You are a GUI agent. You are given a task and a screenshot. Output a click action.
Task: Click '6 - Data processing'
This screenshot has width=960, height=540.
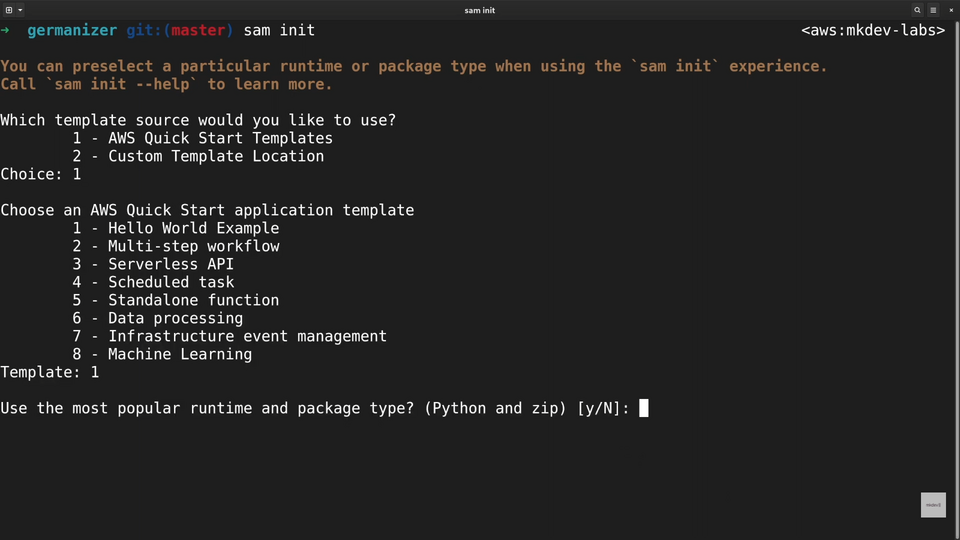coord(158,318)
